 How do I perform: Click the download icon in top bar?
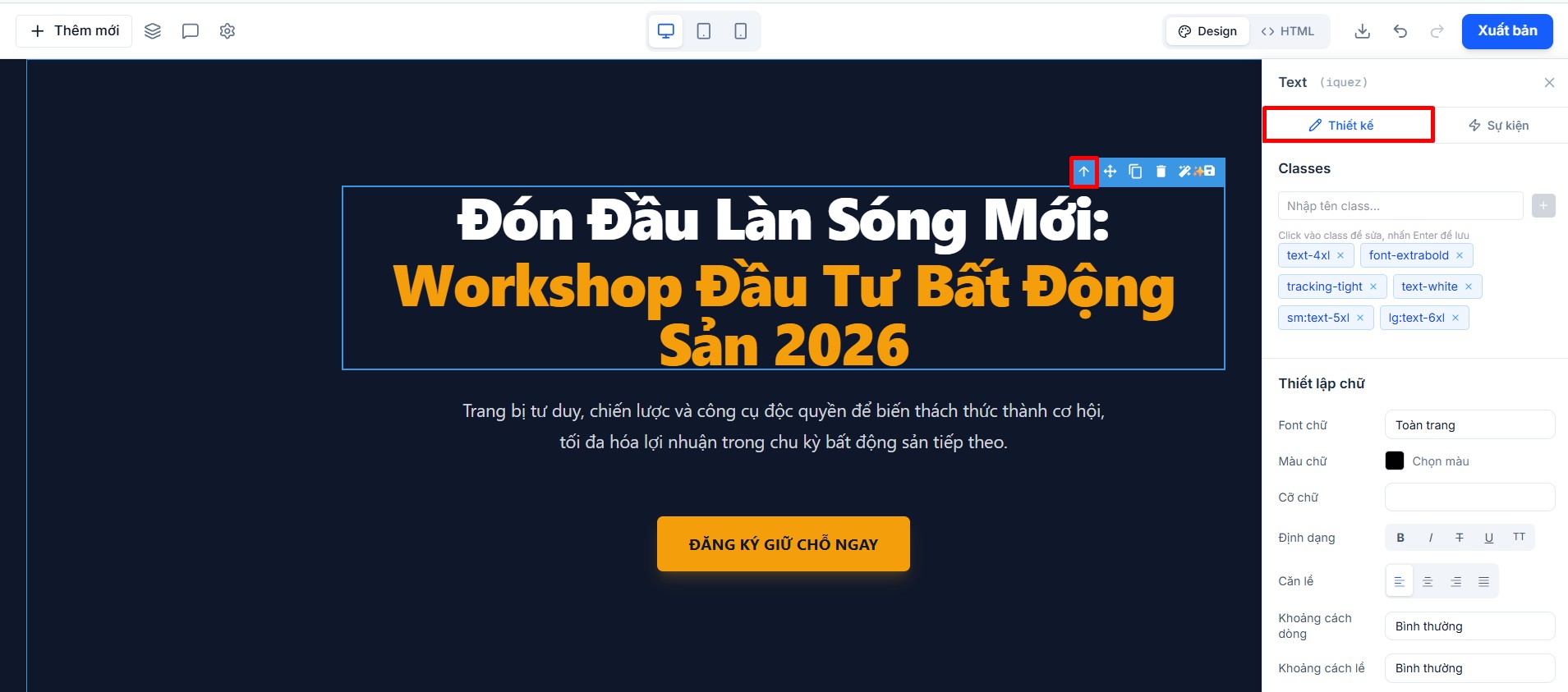[1362, 31]
